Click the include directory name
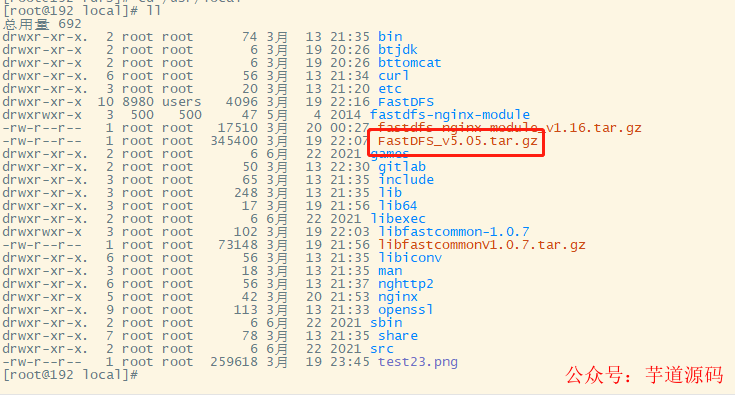 coord(406,180)
